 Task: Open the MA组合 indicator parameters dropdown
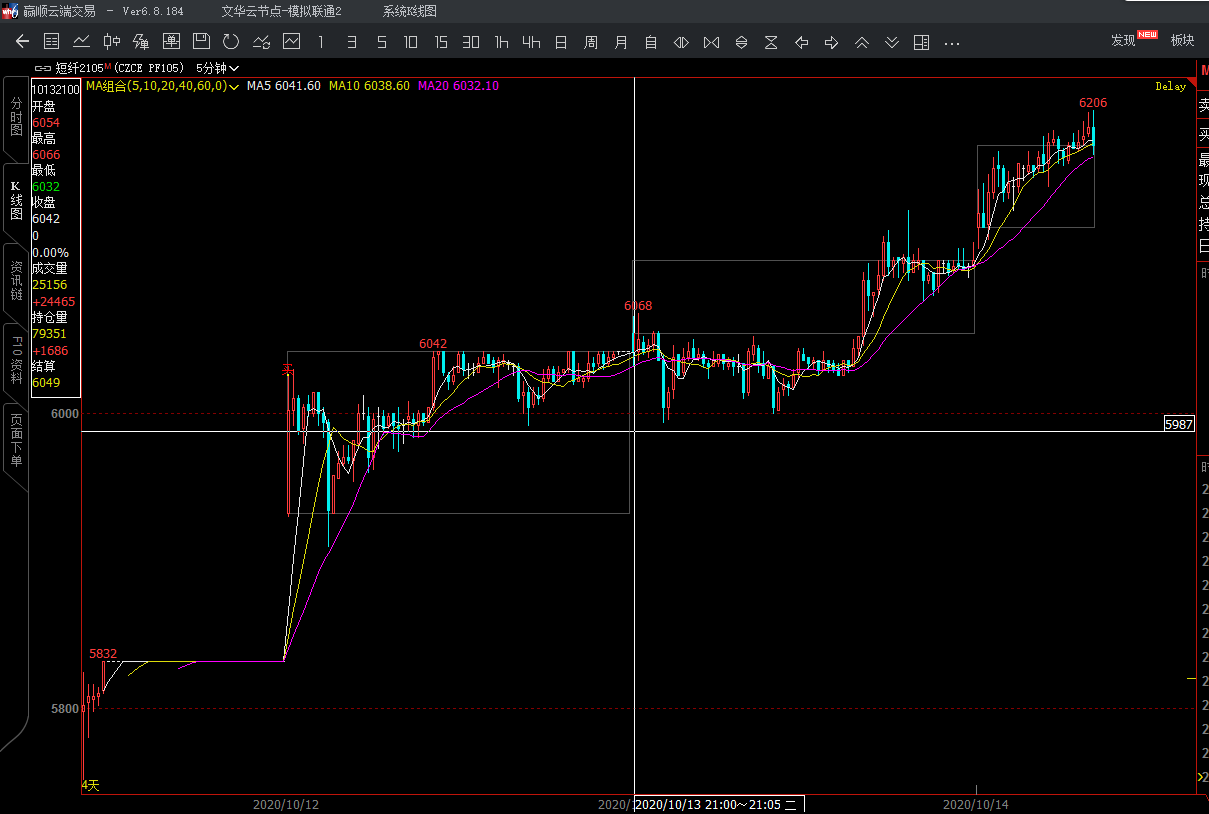tap(161, 86)
